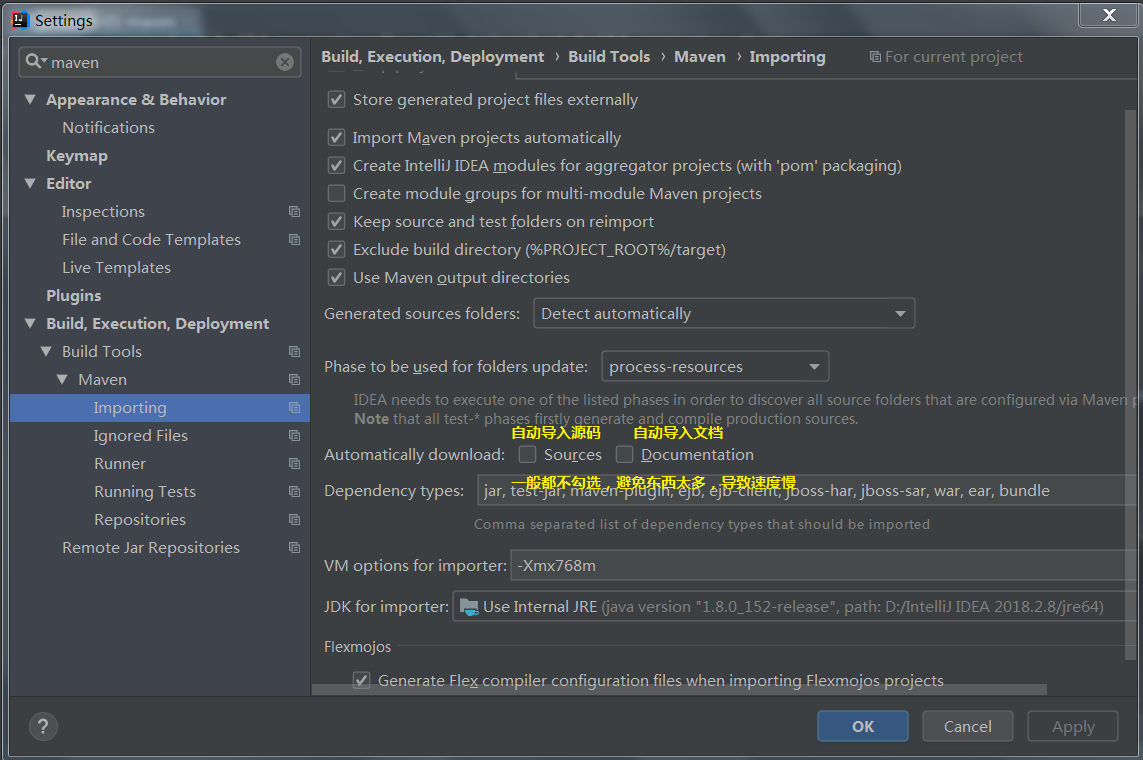Click project-level icon beside Running Tests

tap(294, 492)
